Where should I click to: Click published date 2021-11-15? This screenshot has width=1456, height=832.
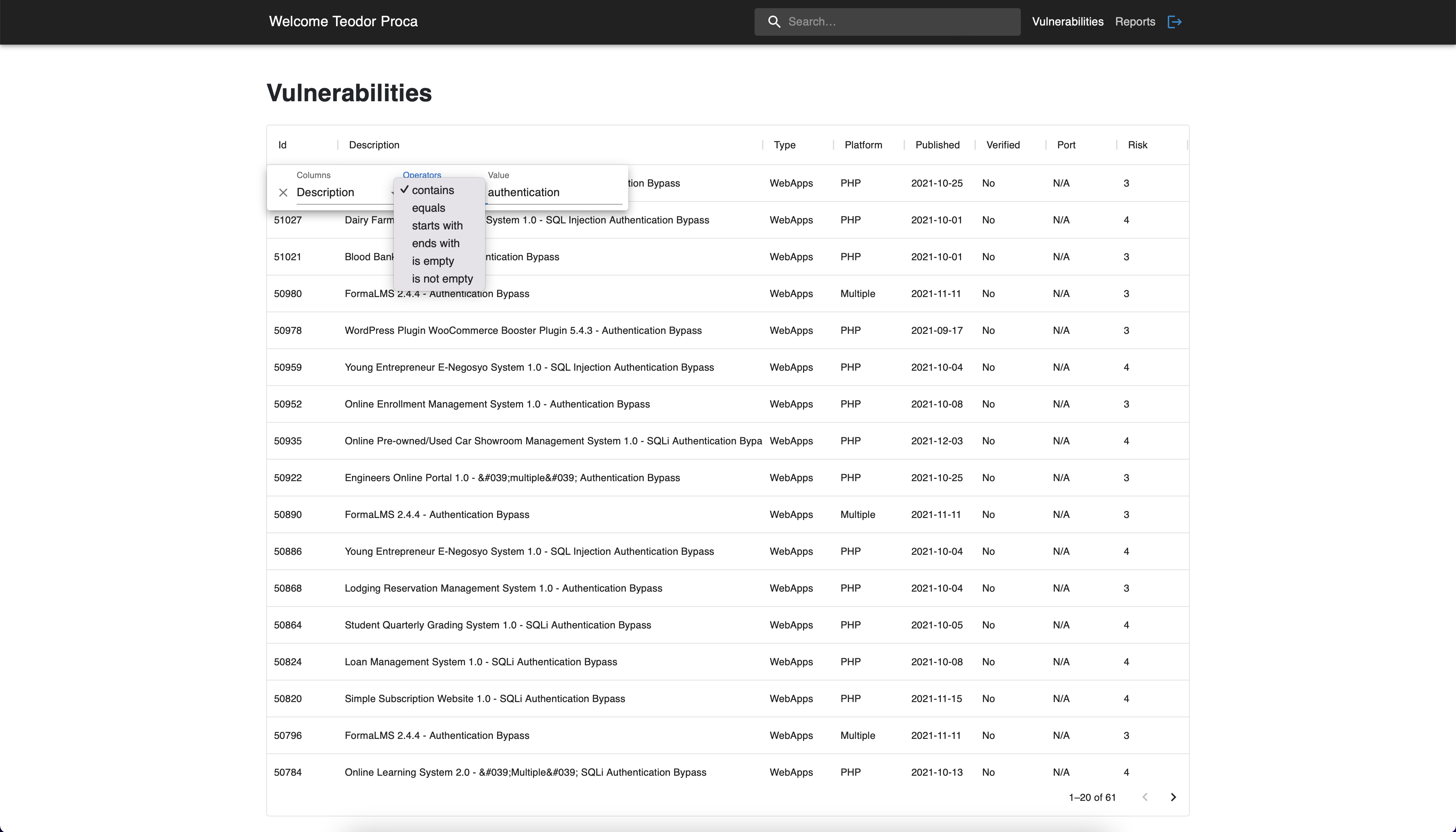936,699
